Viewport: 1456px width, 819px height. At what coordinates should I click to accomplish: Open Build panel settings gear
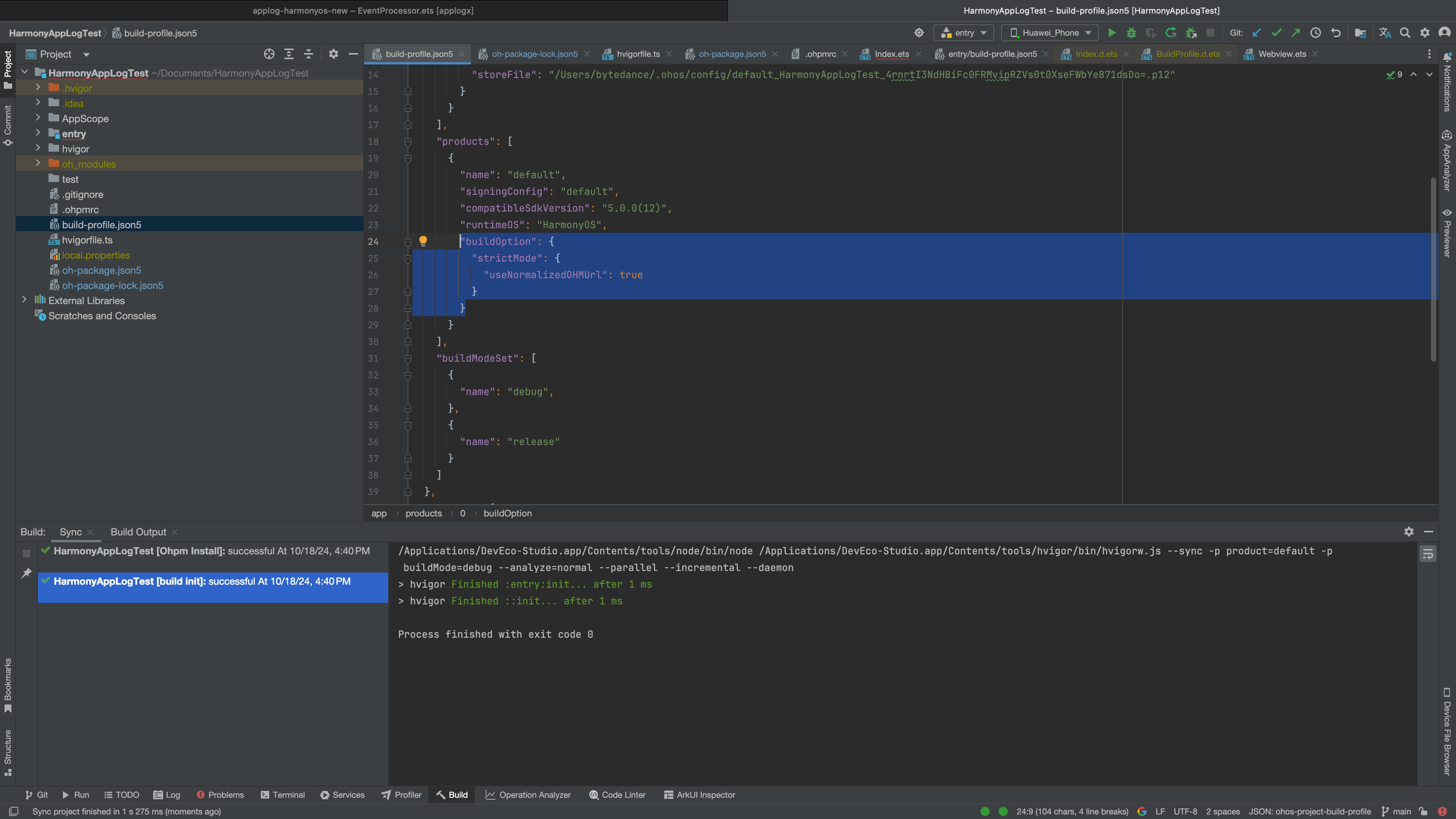(1409, 531)
